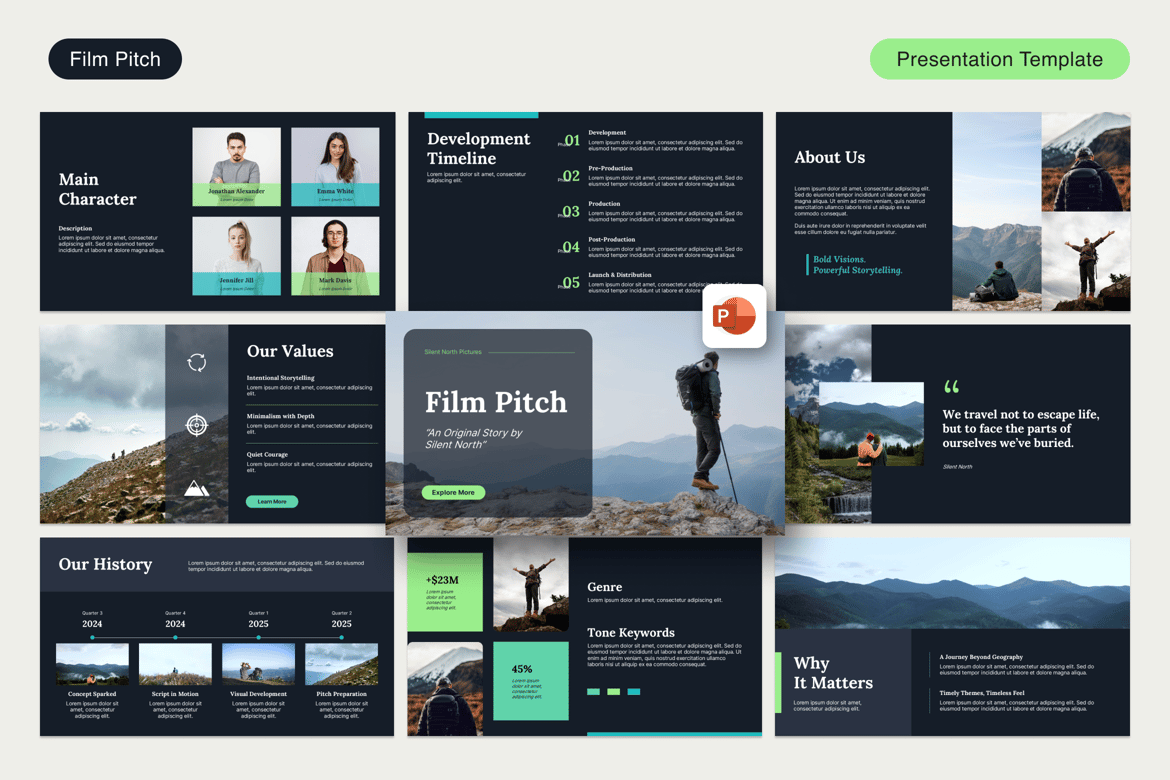Click the About Us heading
The width and height of the screenshot is (1170, 780).
830,157
